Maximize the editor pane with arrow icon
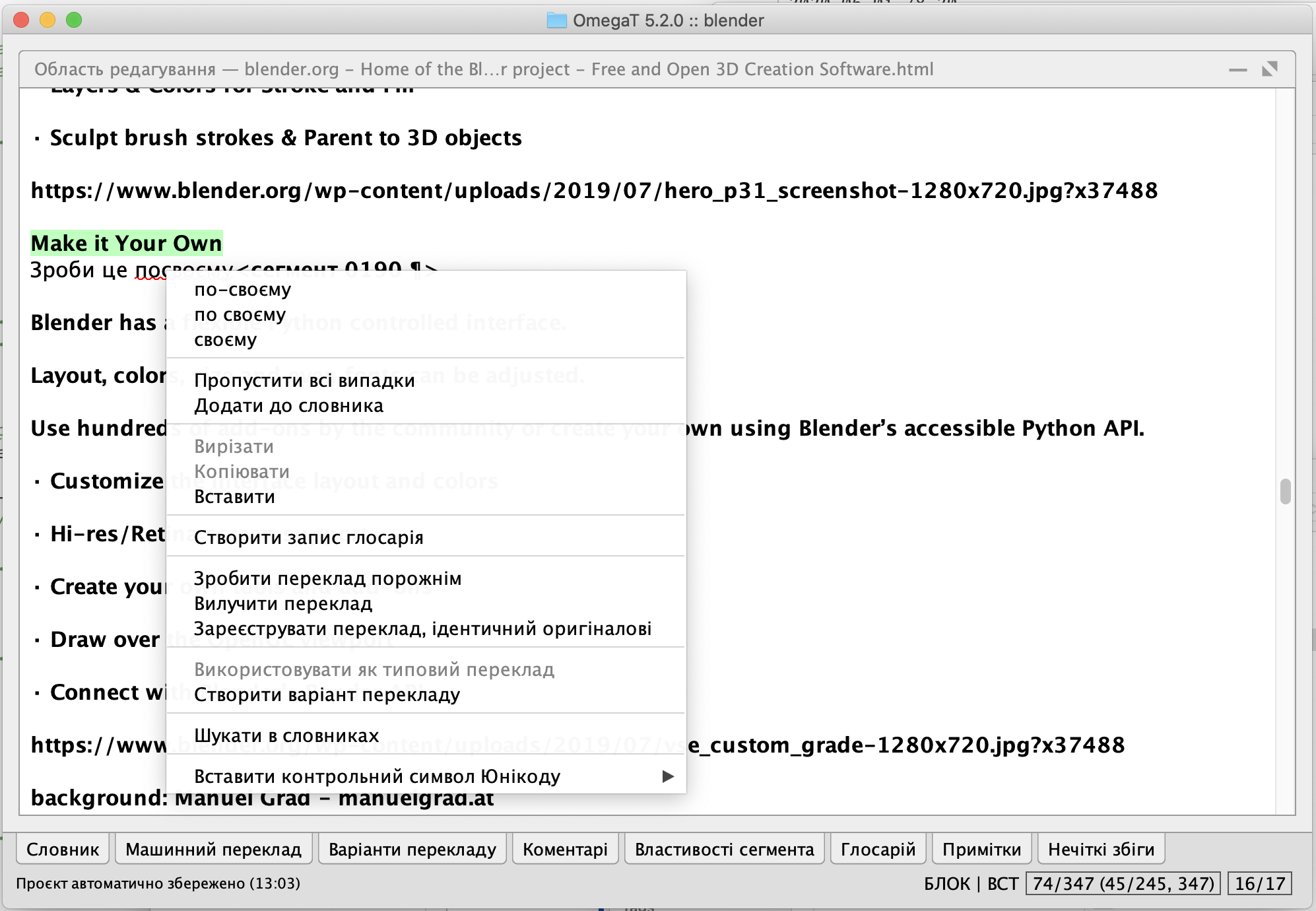Image resolution: width=1316 pixels, height=911 pixels. (x=1269, y=69)
